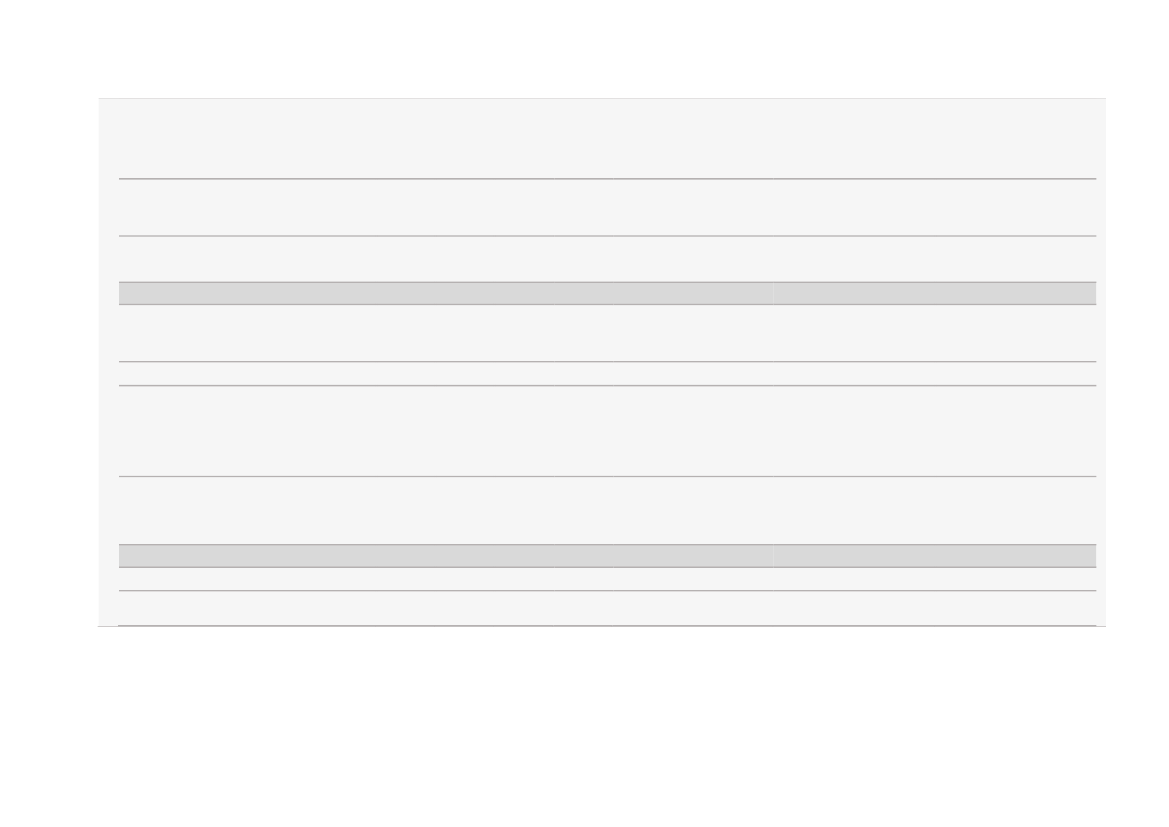Click middle segment of the lower shaded bar

693,556
